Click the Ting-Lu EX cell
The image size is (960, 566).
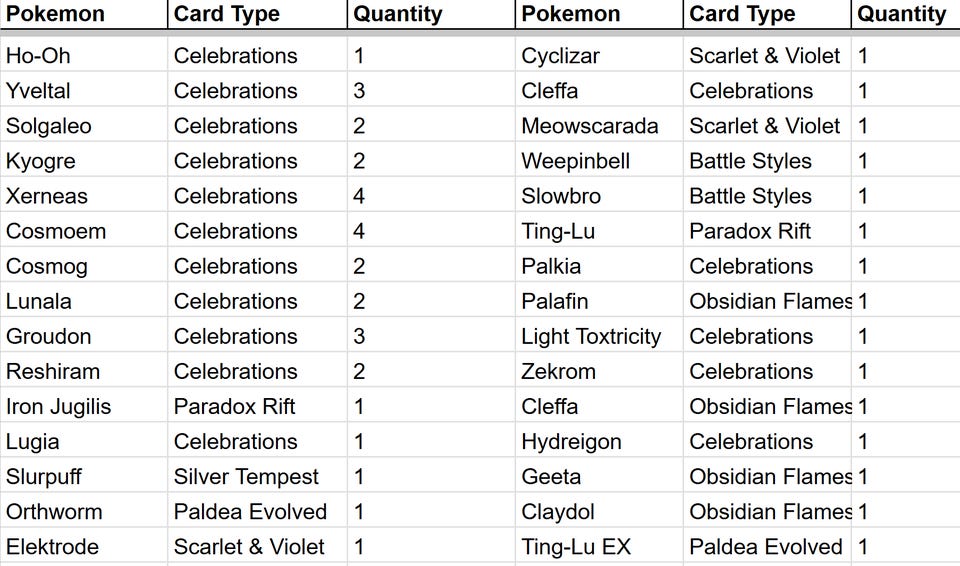pyautogui.click(x=568, y=547)
